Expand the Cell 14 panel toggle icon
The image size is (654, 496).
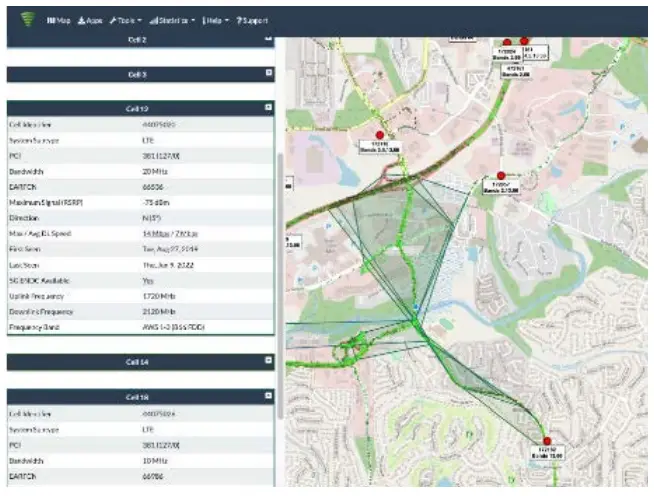point(269,360)
